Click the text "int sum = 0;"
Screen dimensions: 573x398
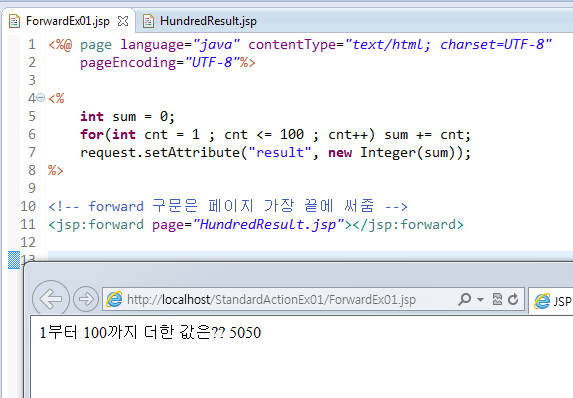128,117
